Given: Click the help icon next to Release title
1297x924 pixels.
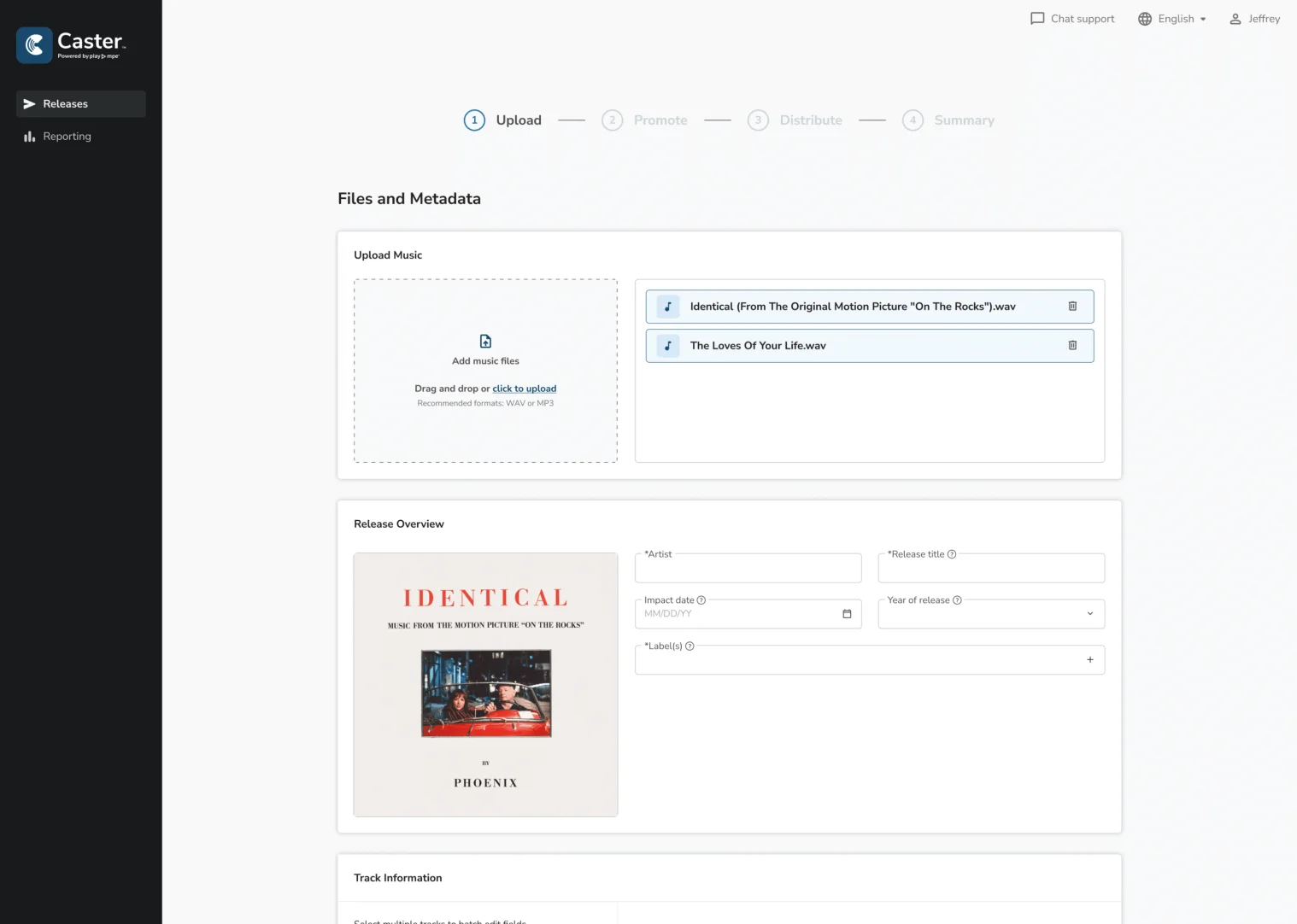Looking at the screenshot, I should (x=951, y=554).
